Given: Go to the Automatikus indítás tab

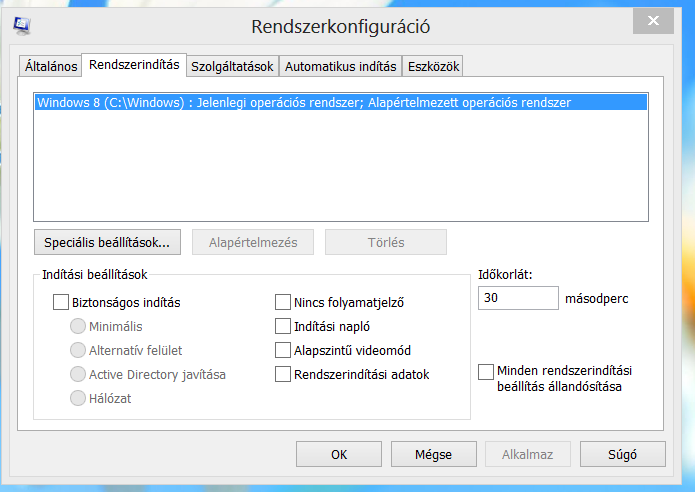Looking at the screenshot, I should tap(340, 66).
